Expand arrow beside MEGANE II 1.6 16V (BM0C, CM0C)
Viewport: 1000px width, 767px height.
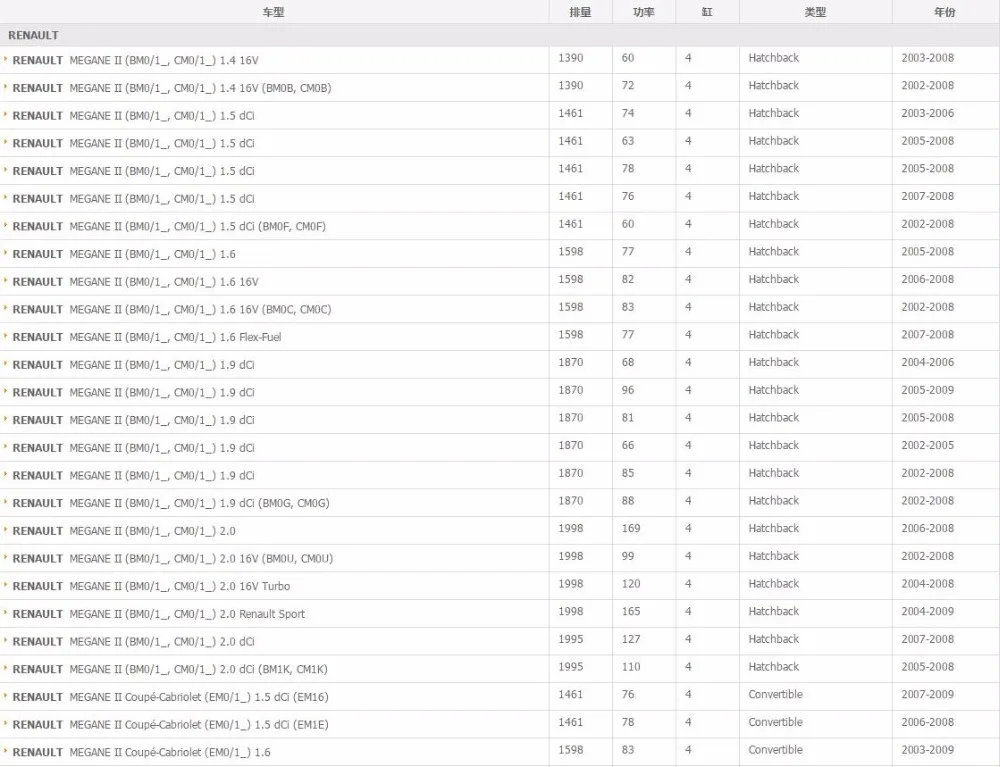pos(6,308)
